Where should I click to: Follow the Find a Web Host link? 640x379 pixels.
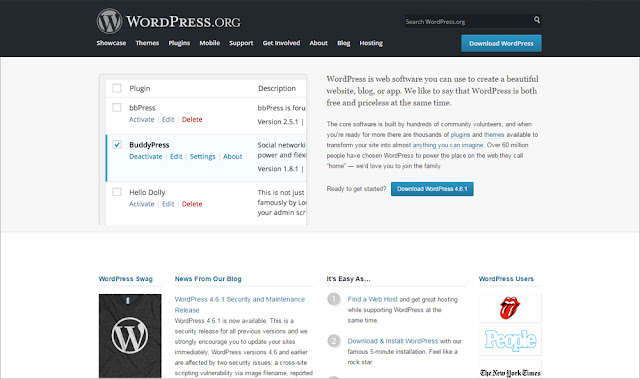[373, 299]
